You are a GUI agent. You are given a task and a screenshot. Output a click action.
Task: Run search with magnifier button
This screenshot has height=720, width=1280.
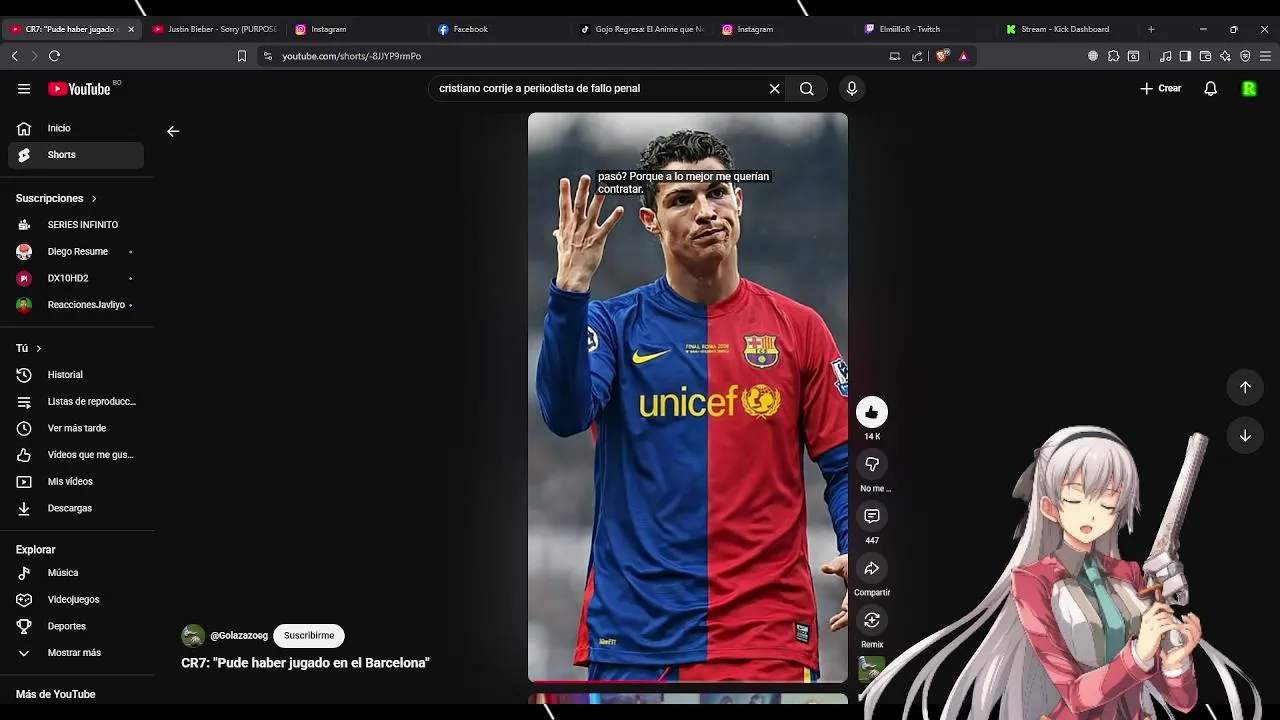(806, 89)
